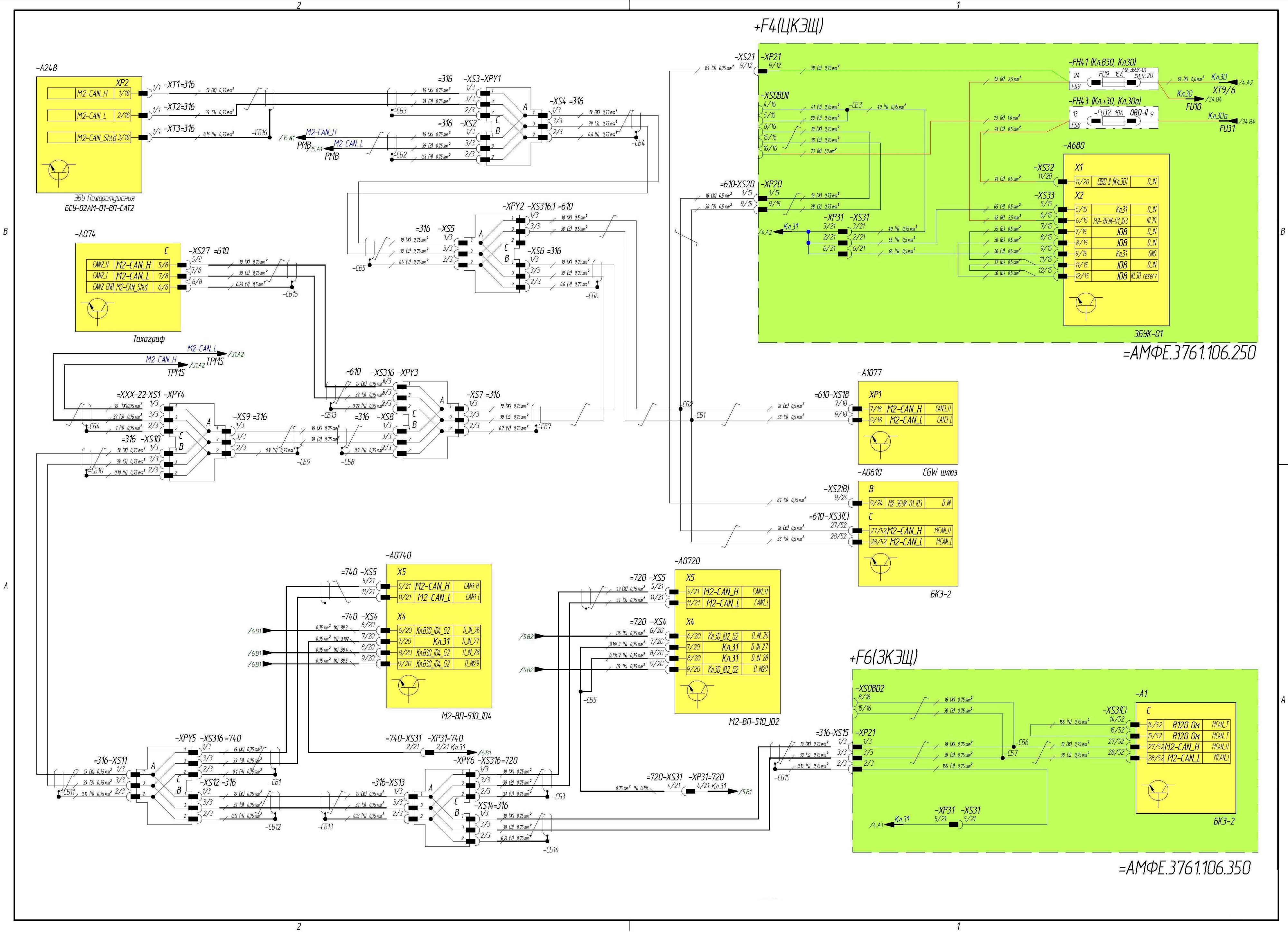The height and width of the screenshot is (933, 1288).
Task: Click the transistor symbol in ЭБУК-01 block A680
Action: (1086, 303)
